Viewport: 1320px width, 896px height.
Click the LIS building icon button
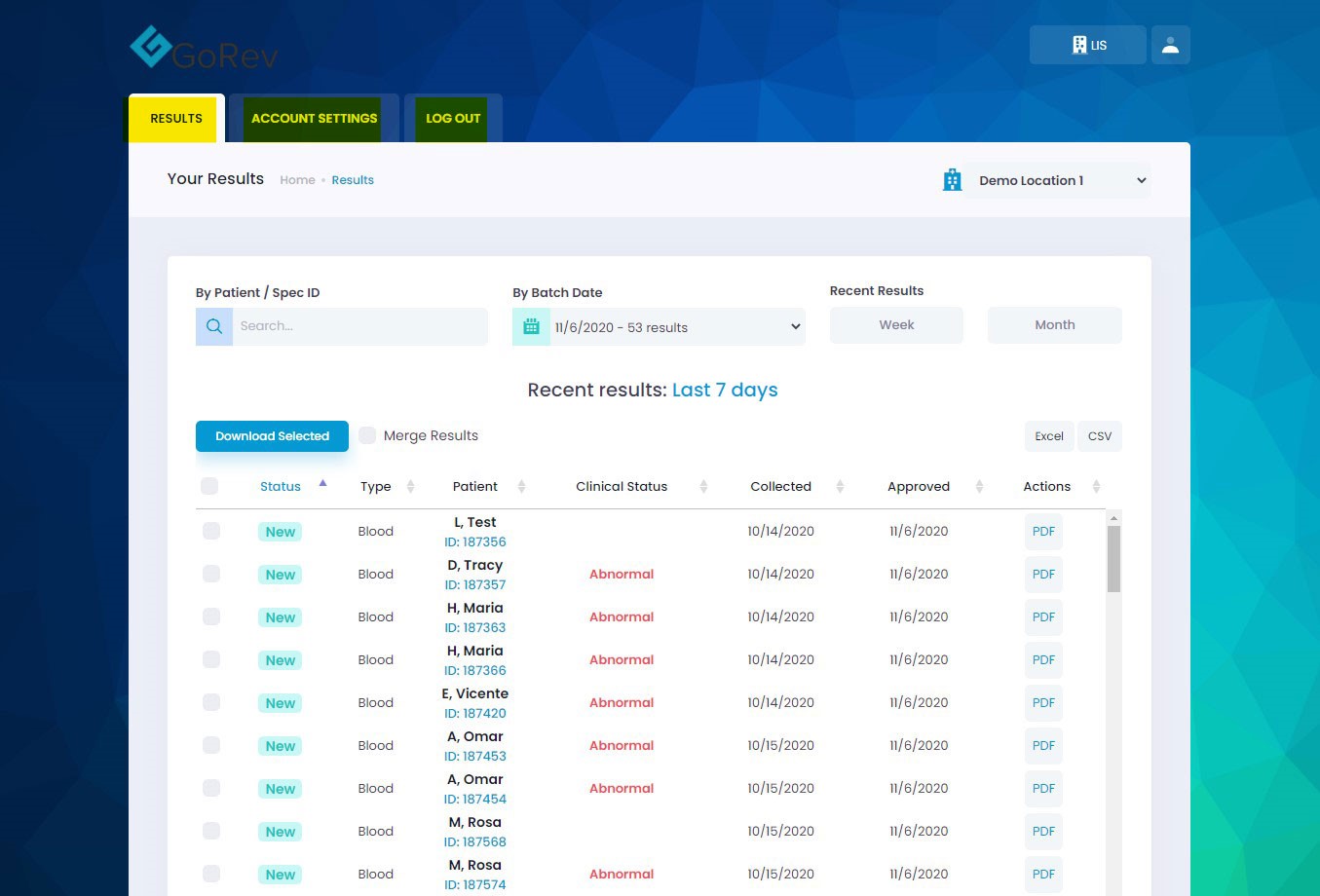[x=1087, y=45]
